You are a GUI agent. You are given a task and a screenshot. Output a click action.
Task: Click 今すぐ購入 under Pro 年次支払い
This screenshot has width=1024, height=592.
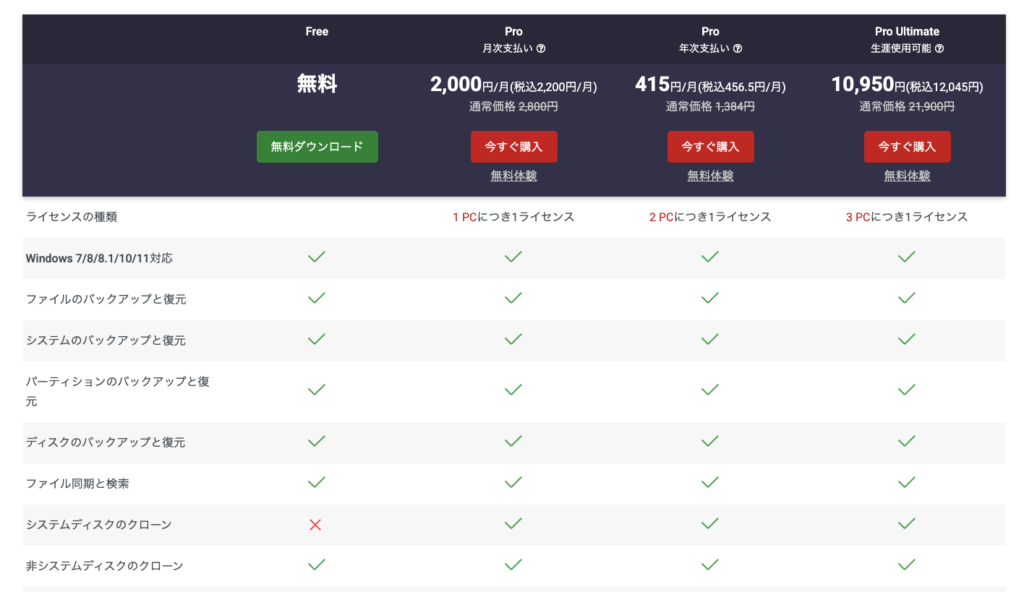click(x=710, y=146)
